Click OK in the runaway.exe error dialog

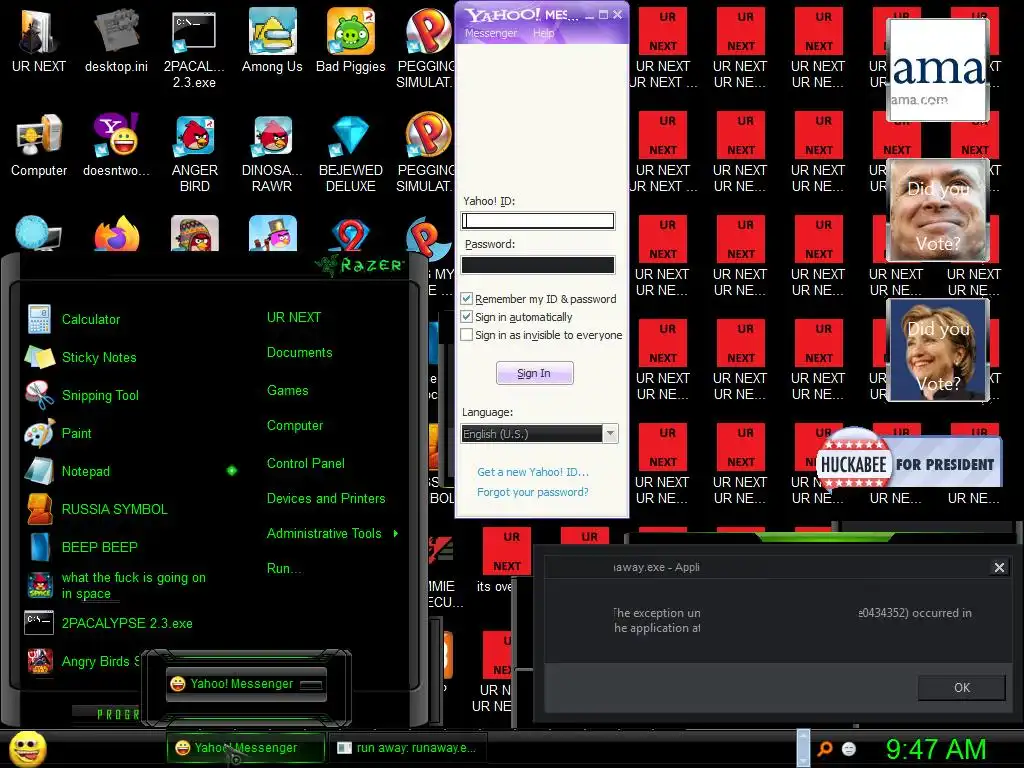pos(961,688)
